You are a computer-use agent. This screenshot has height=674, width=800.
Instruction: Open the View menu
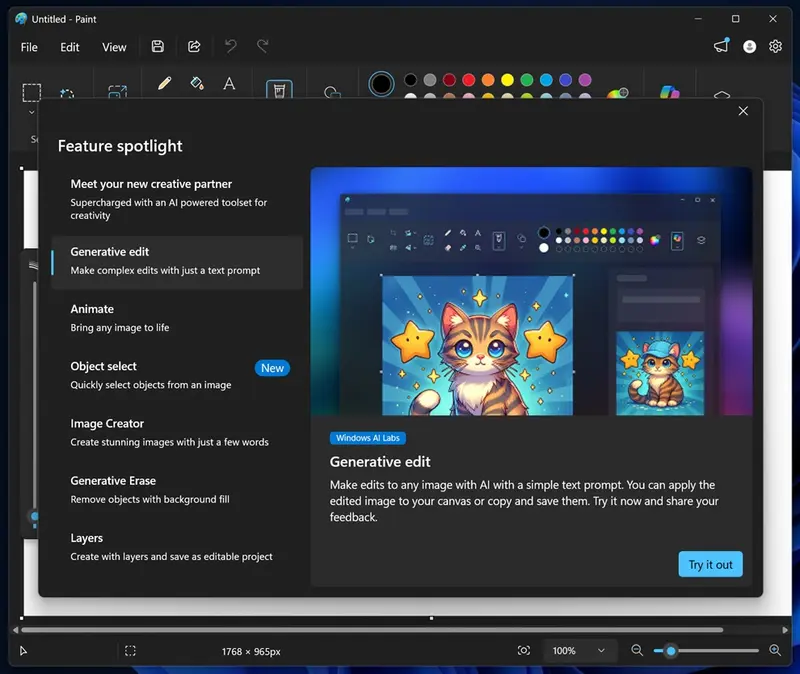(x=114, y=47)
